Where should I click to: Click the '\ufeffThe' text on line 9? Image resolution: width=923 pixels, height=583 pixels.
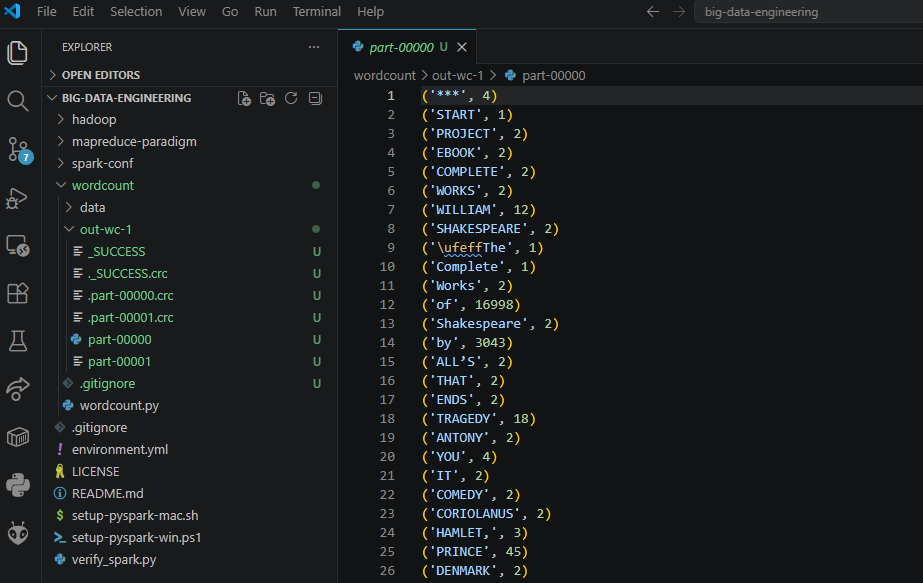point(470,247)
